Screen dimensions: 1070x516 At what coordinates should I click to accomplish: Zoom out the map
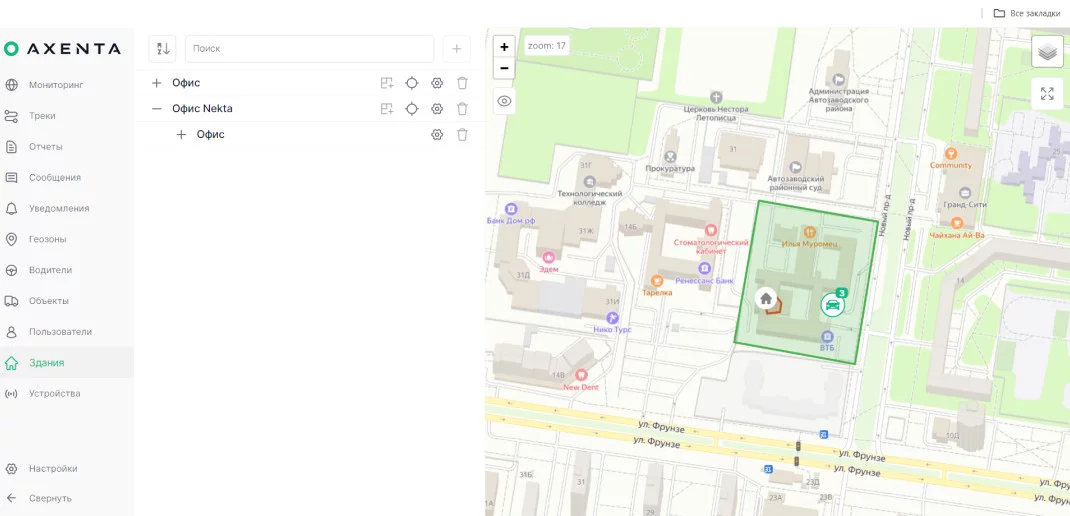point(504,68)
